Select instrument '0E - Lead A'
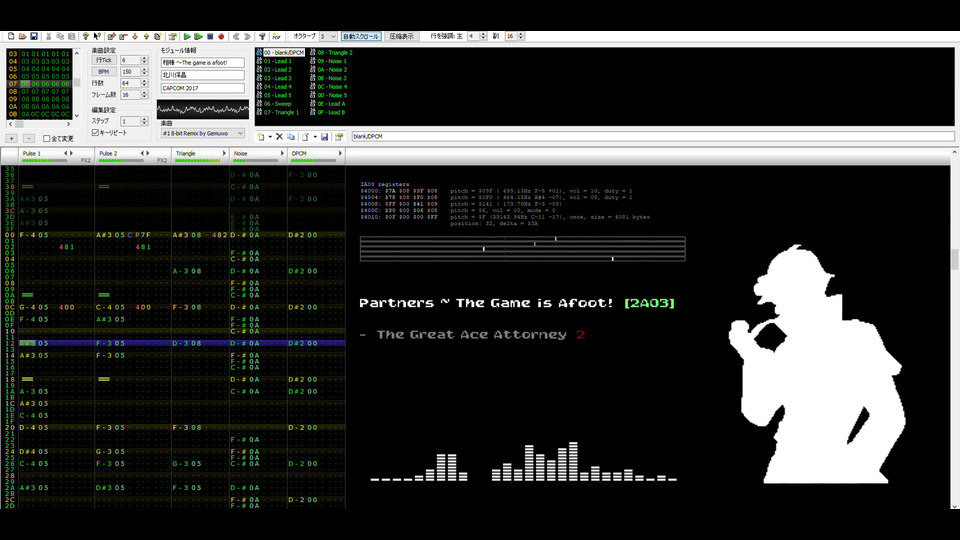The height and width of the screenshot is (540, 960). point(331,104)
